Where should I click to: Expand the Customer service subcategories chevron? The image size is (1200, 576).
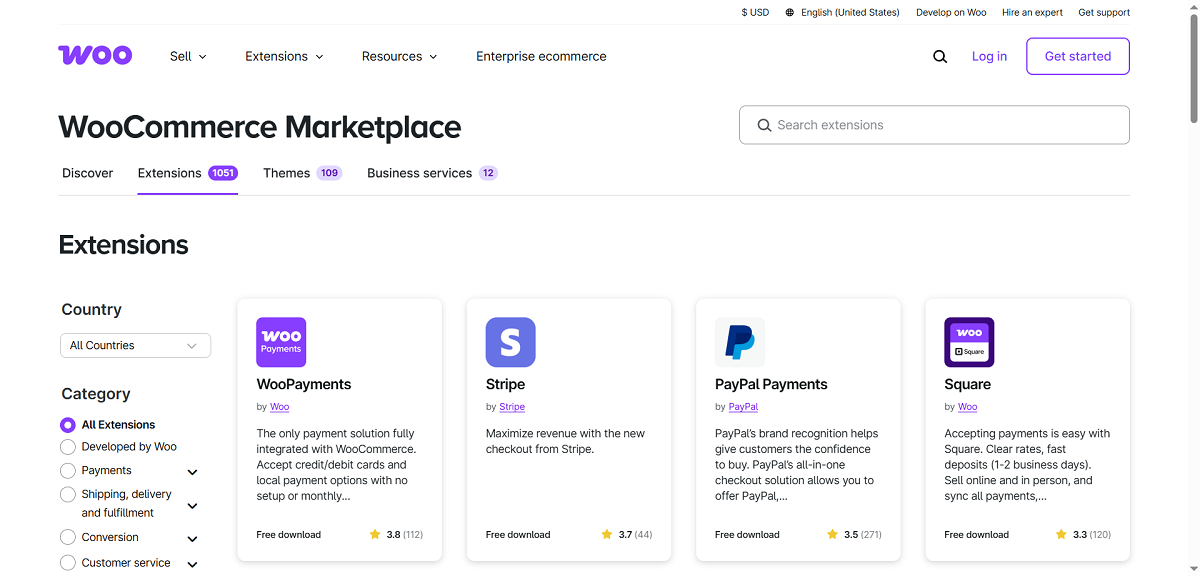[x=193, y=565]
